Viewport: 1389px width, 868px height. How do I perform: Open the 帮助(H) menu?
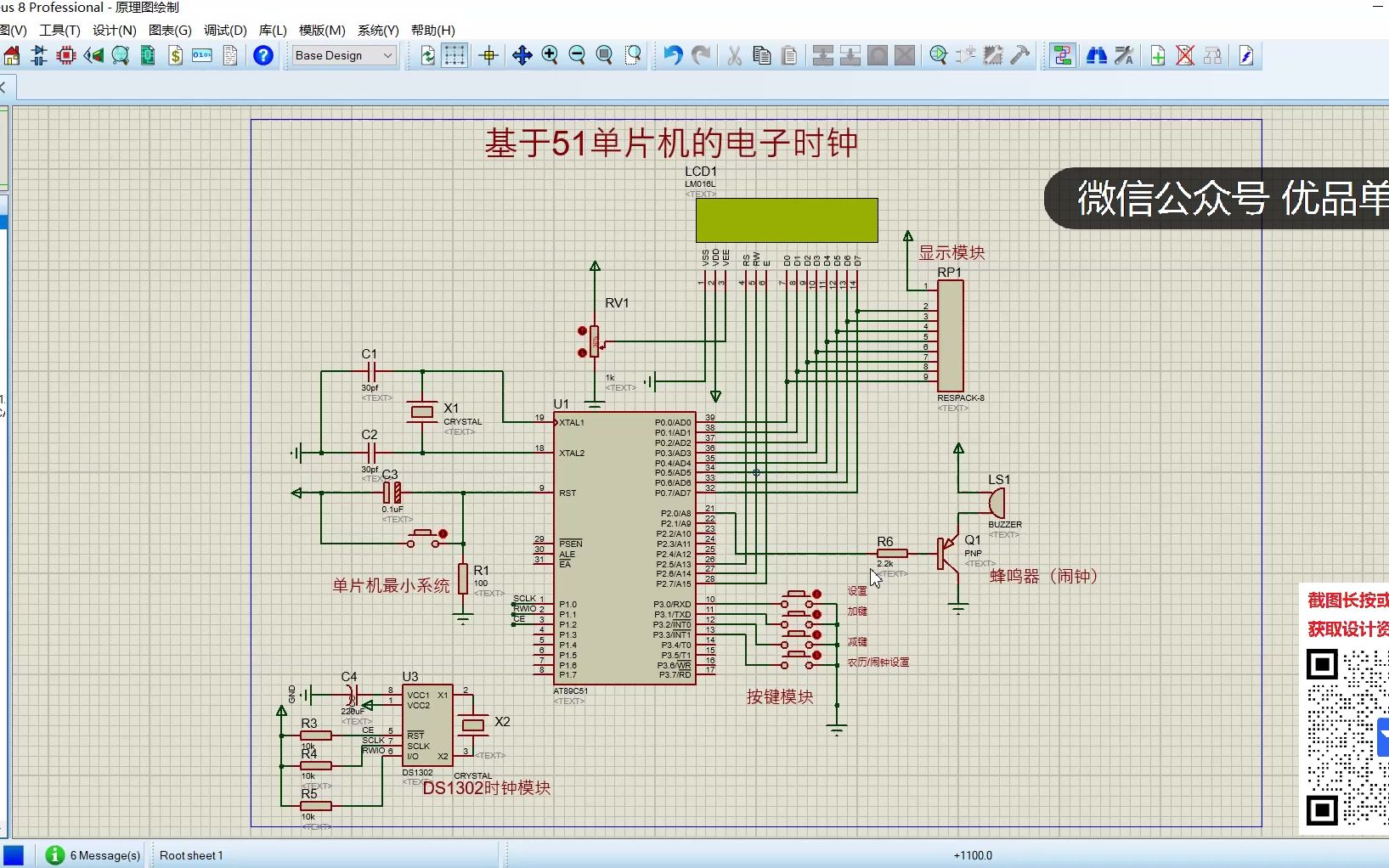click(433, 30)
